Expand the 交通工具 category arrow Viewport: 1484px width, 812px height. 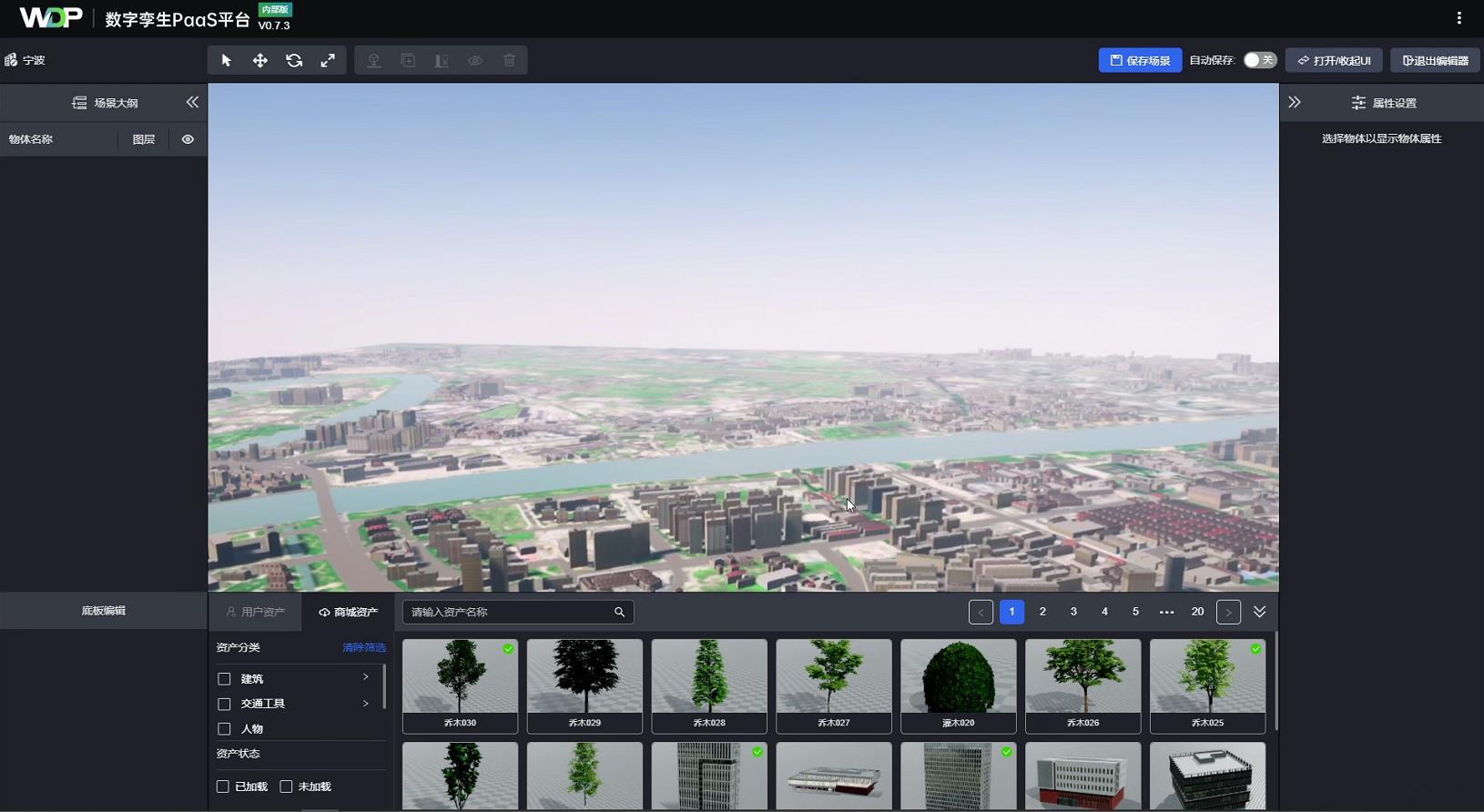pyautogui.click(x=366, y=704)
